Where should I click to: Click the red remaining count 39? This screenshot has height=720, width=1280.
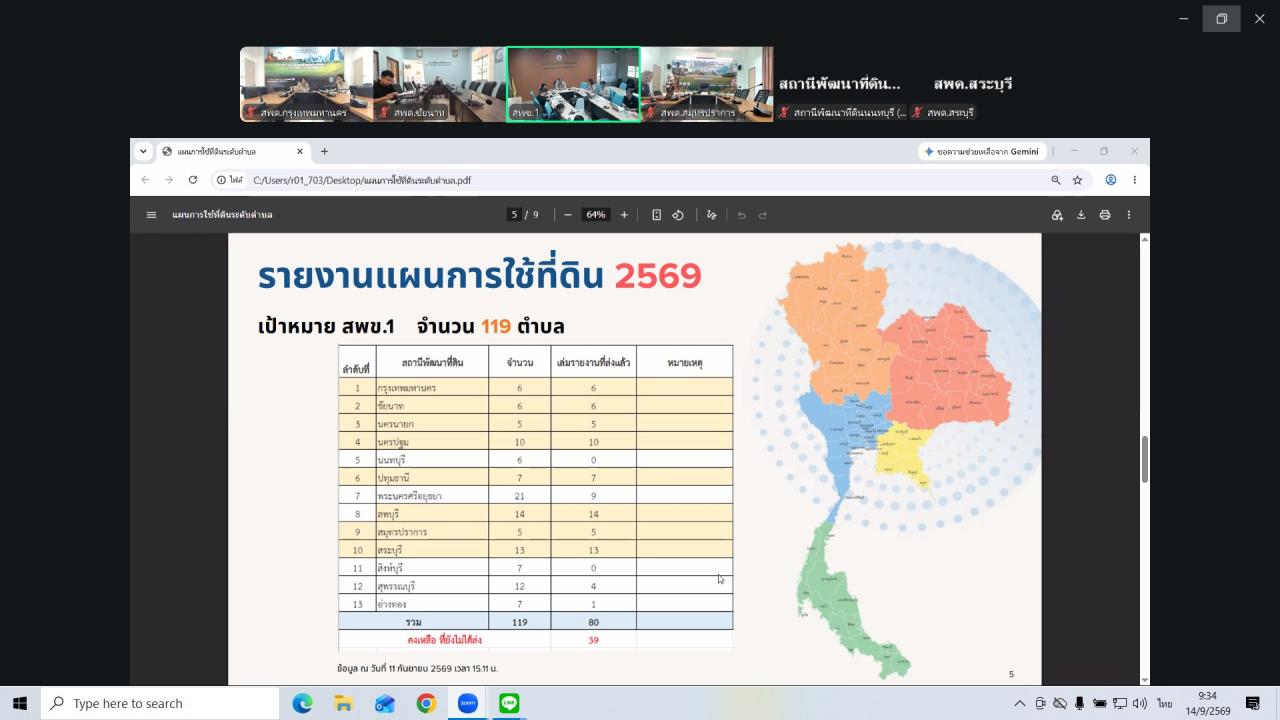click(x=593, y=640)
